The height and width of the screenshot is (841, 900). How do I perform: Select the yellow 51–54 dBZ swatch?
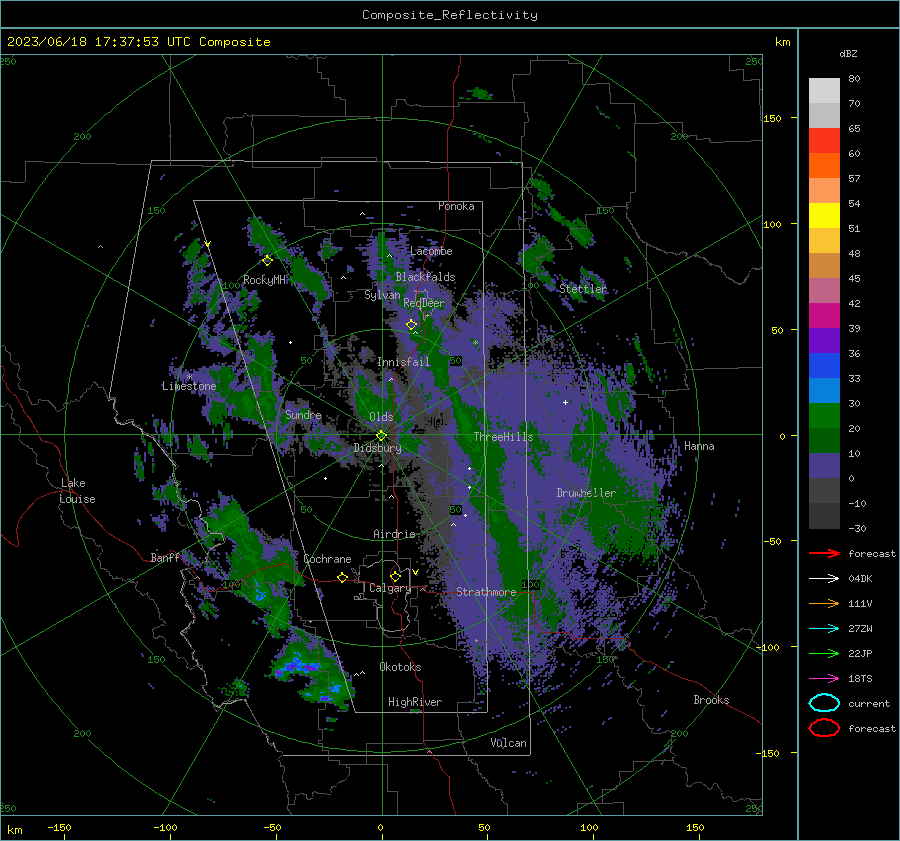824,216
